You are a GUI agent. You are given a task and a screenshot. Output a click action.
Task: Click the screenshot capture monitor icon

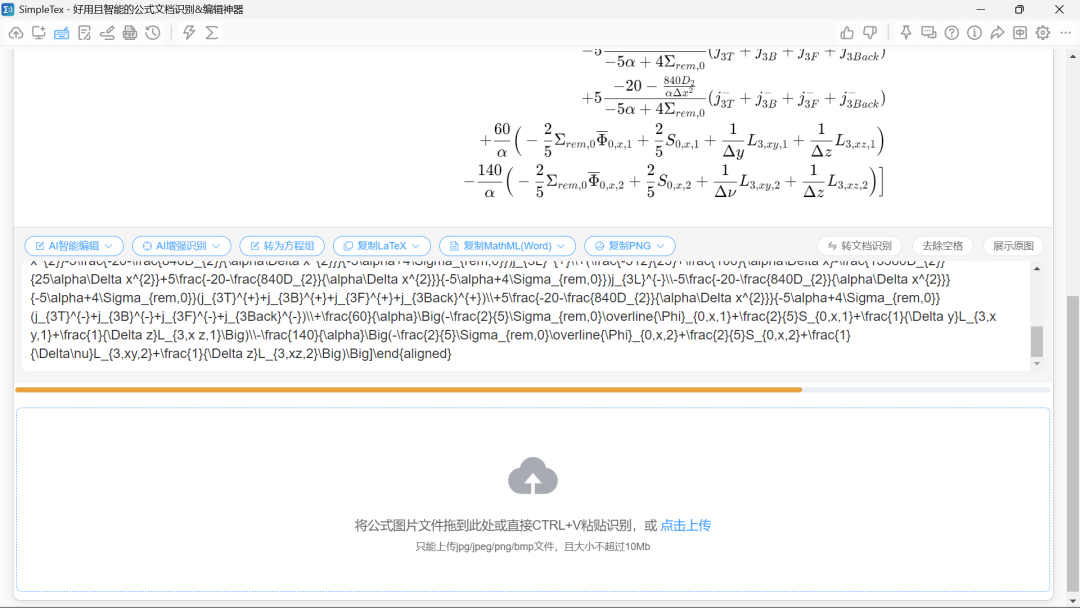(x=38, y=33)
